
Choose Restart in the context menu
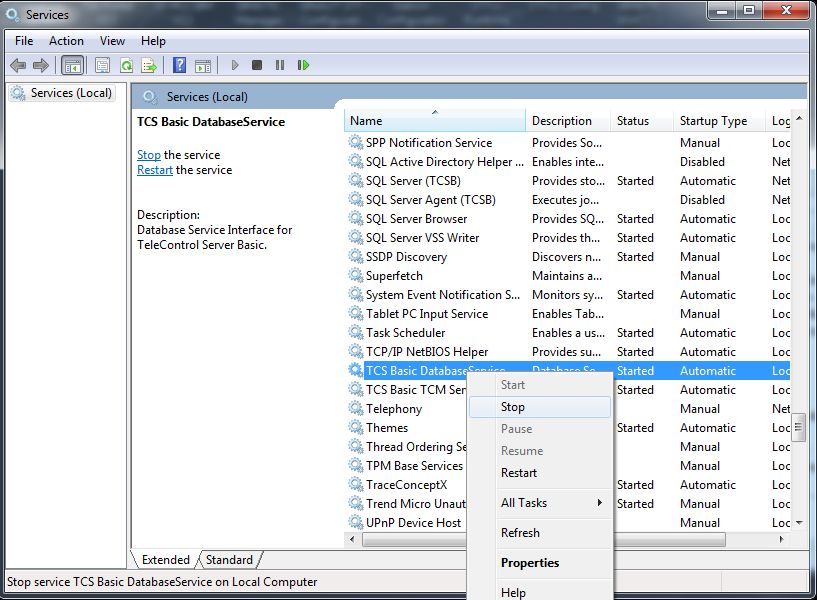(x=540, y=472)
